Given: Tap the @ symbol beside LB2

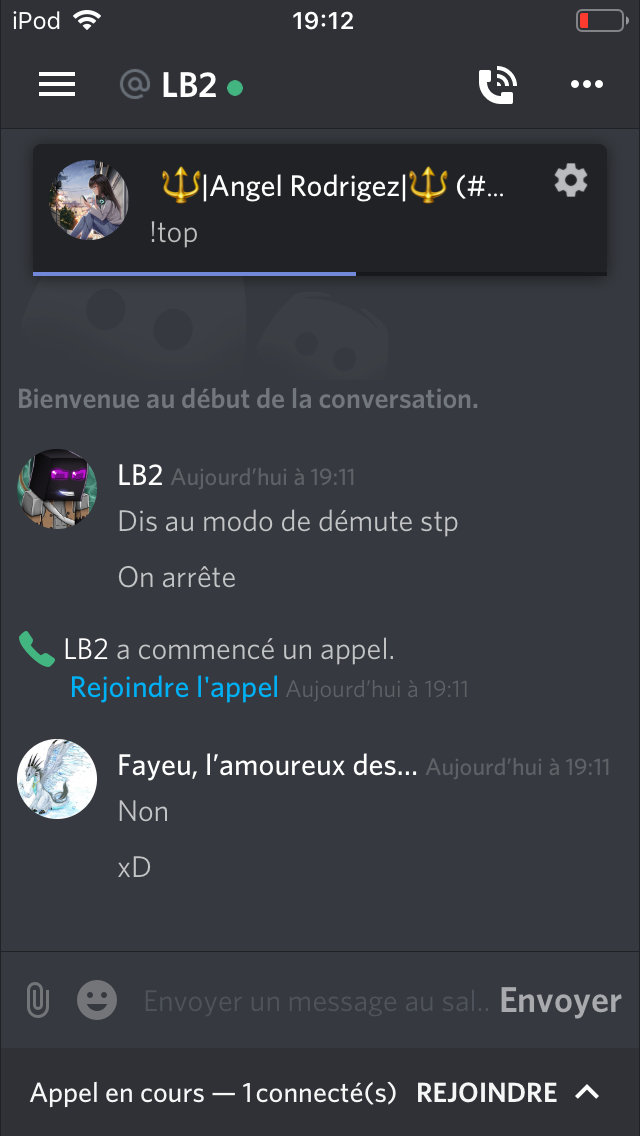Looking at the screenshot, I should [135, 85].
